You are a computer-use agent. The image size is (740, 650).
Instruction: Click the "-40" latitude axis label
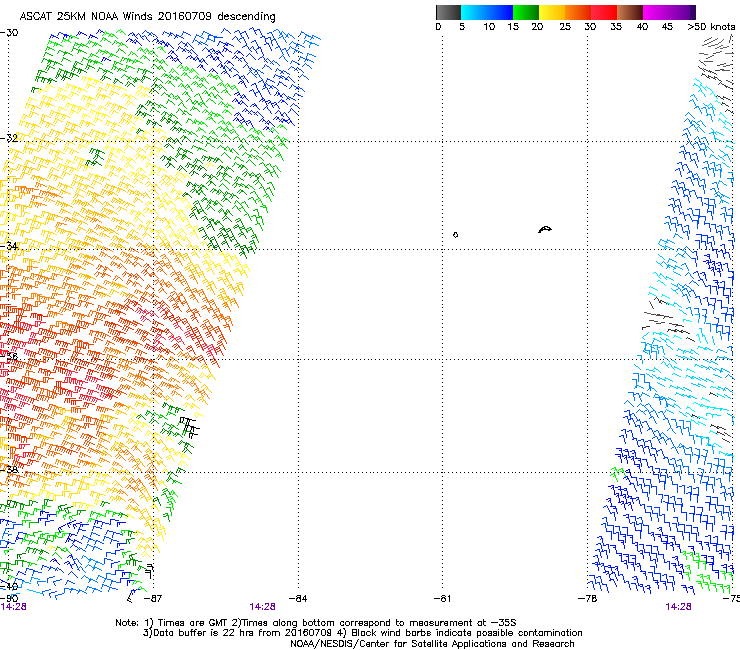click(9, 587)
